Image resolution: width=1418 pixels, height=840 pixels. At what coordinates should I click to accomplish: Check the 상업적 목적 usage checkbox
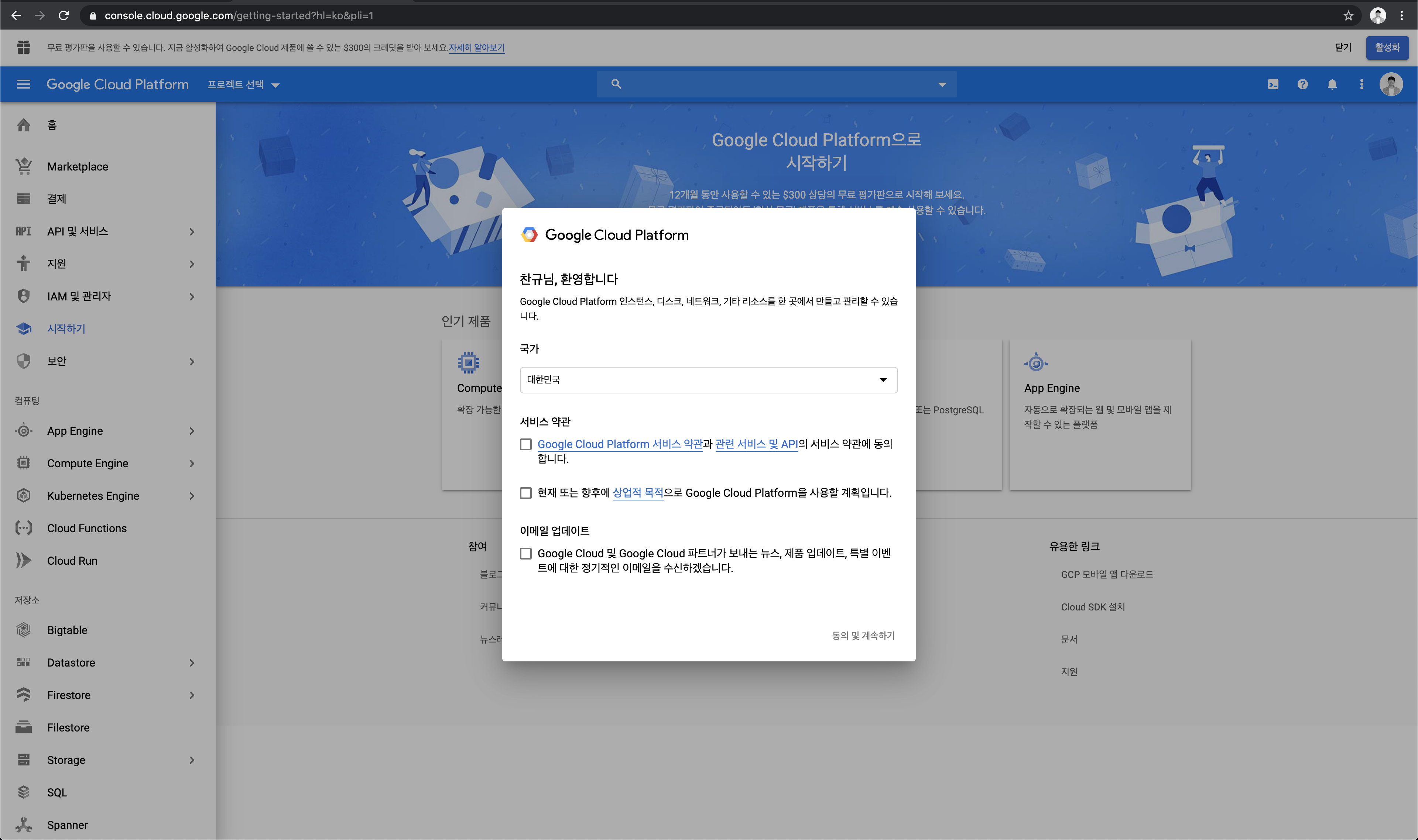pos(525,493)
